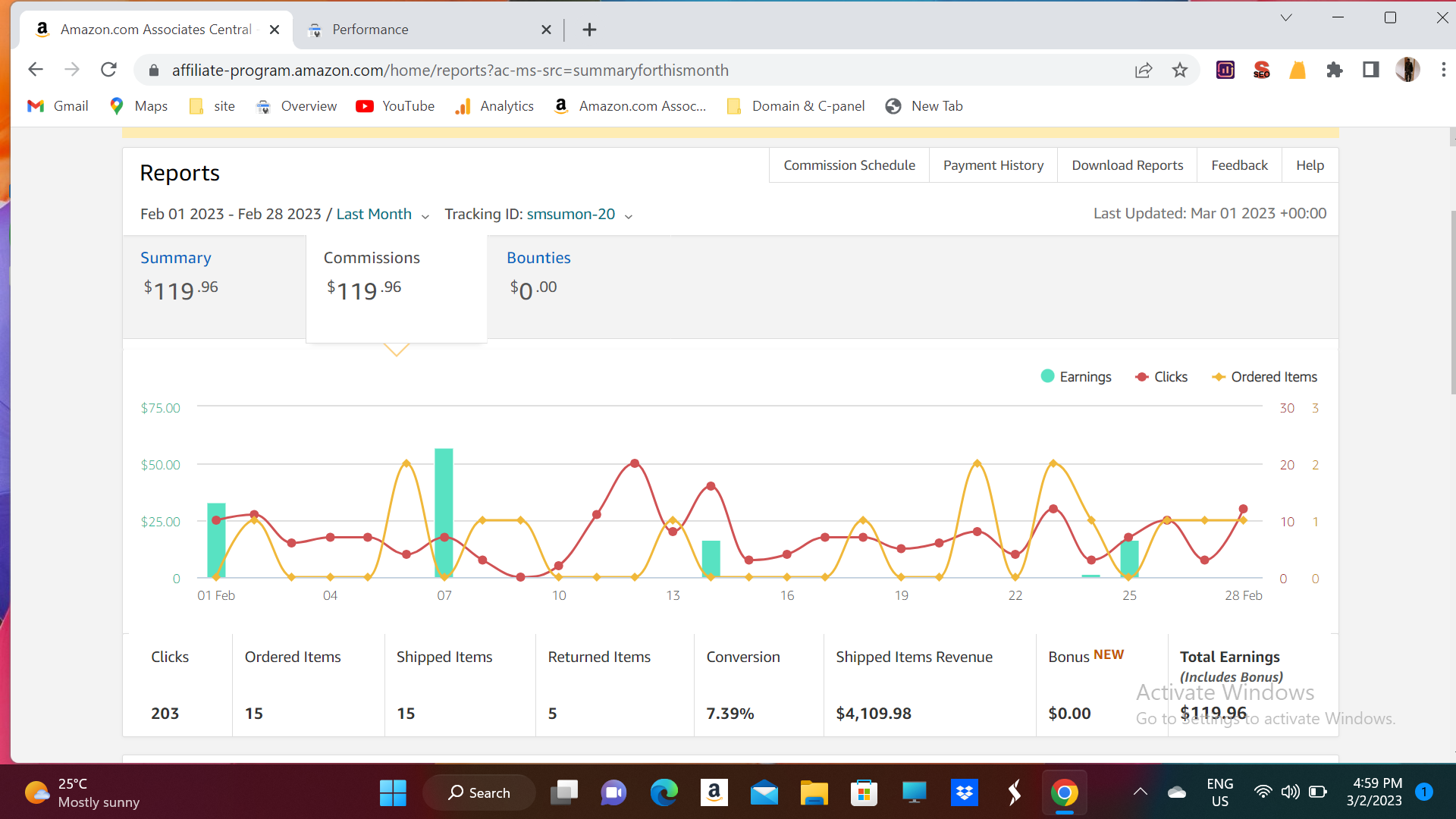Image resolution: width=1456 pixels, height=819 pixels.
Task: Open File Explorer from the taskbar
Action: pyautogui.click(x=814, y=793)
